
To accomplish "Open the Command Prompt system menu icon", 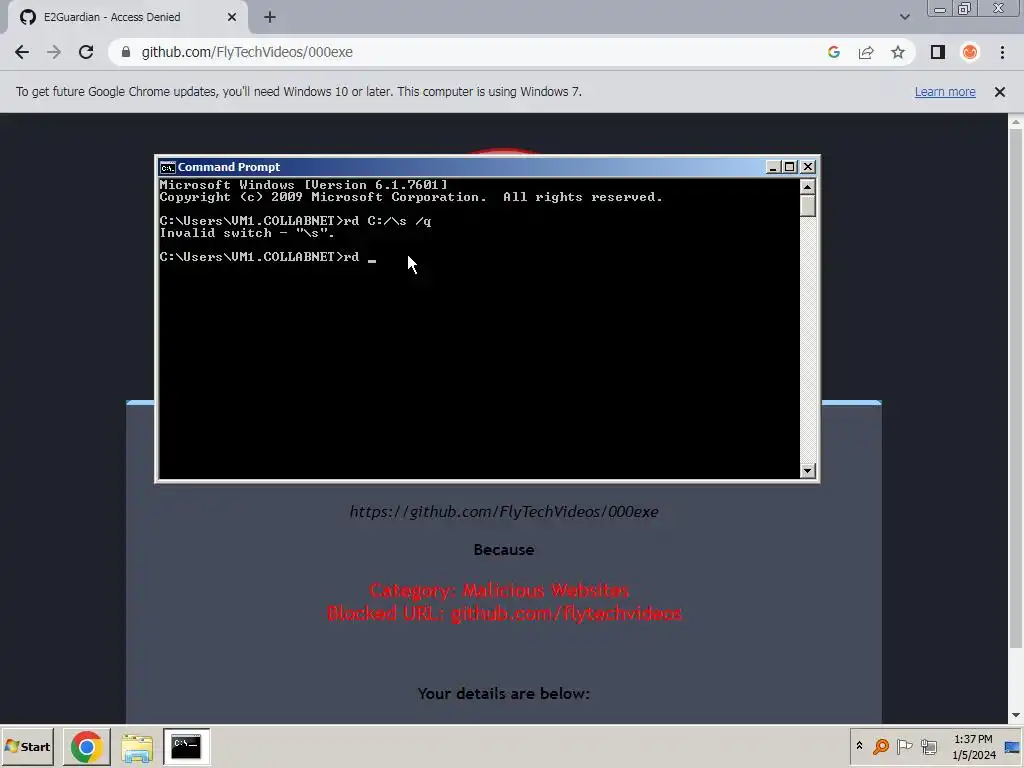I will click(x=168, y=167).
